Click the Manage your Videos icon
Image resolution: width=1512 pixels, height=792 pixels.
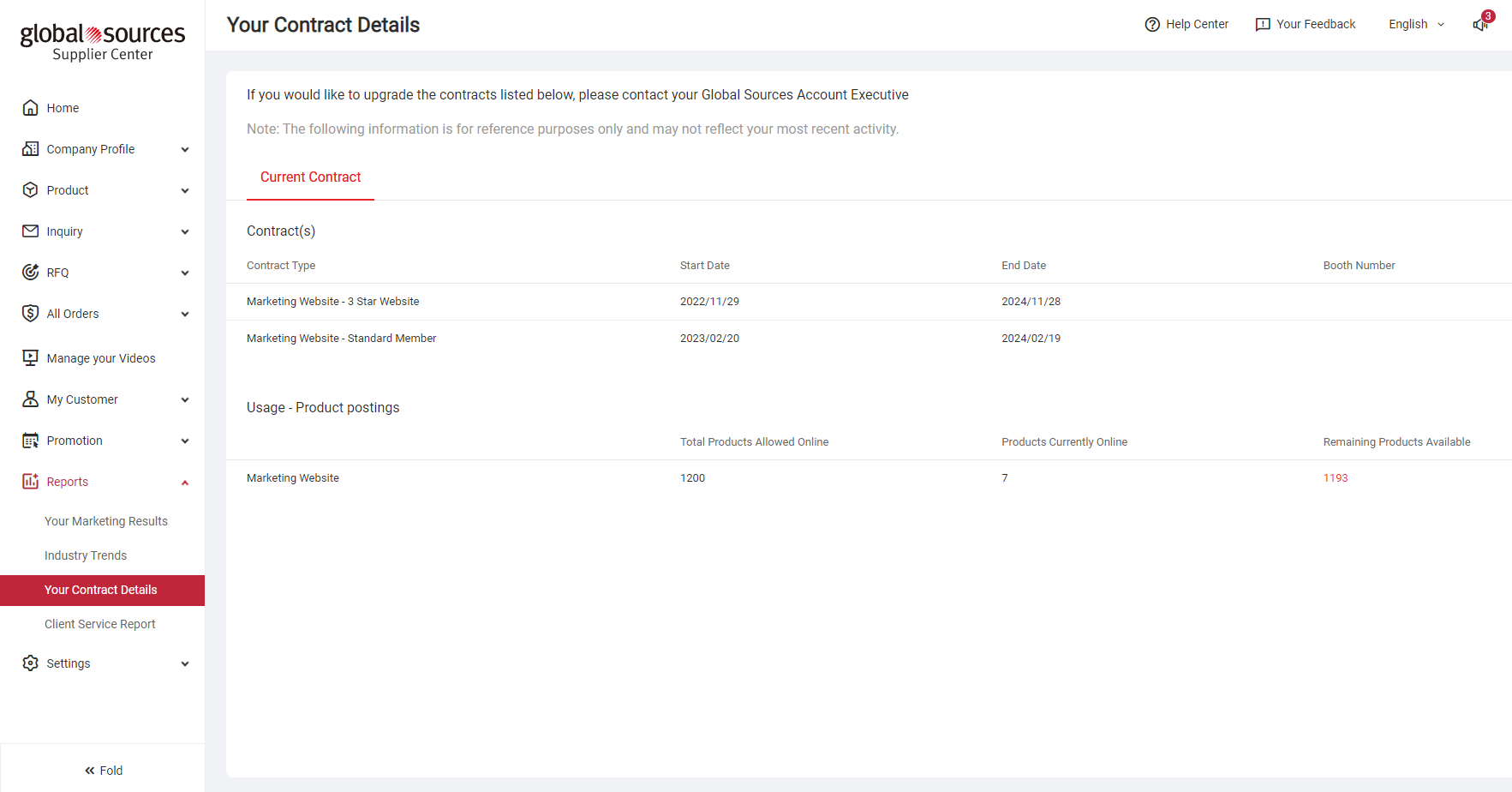click(x=31, y=358)
